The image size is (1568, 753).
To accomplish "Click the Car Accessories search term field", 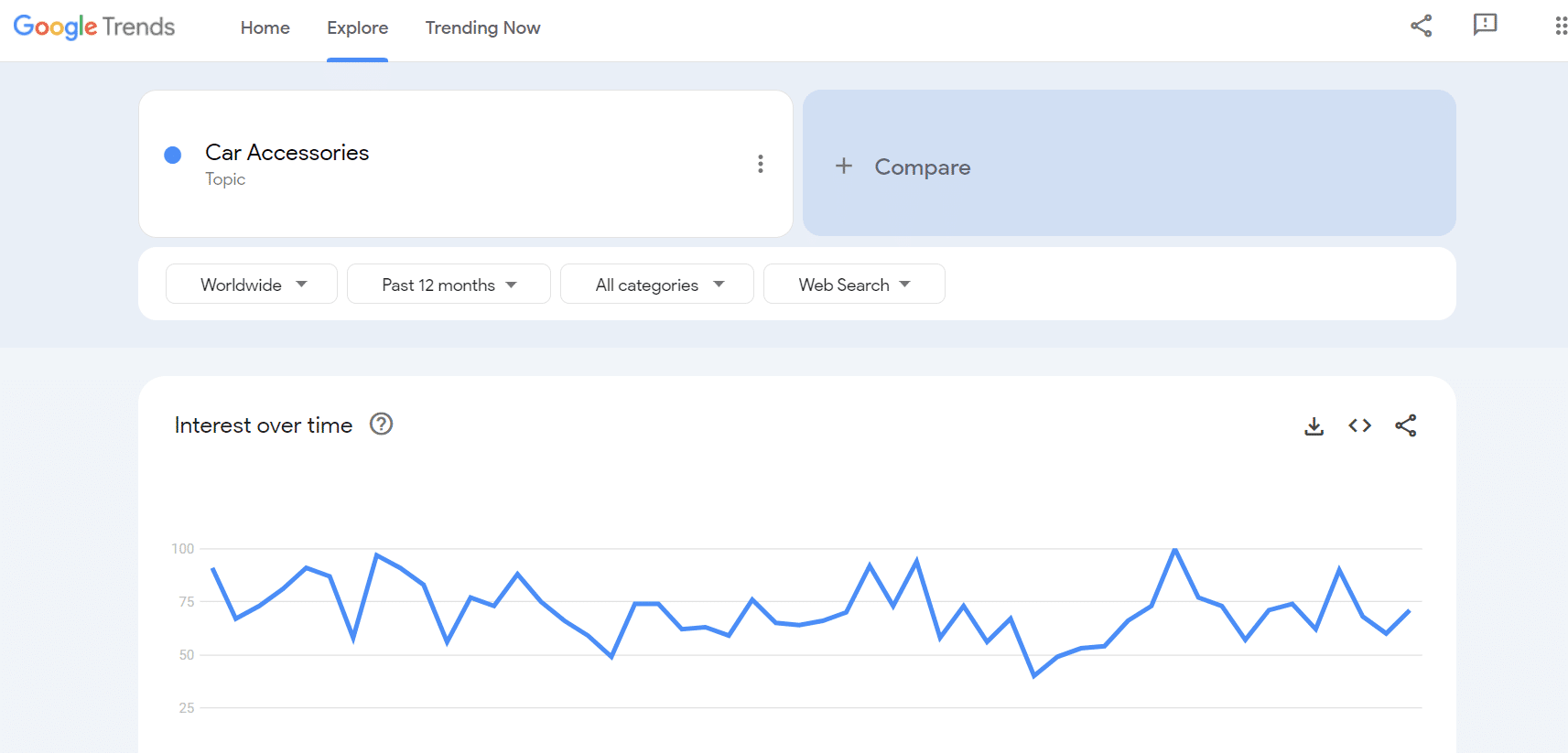I will click(x=287, y=153).
